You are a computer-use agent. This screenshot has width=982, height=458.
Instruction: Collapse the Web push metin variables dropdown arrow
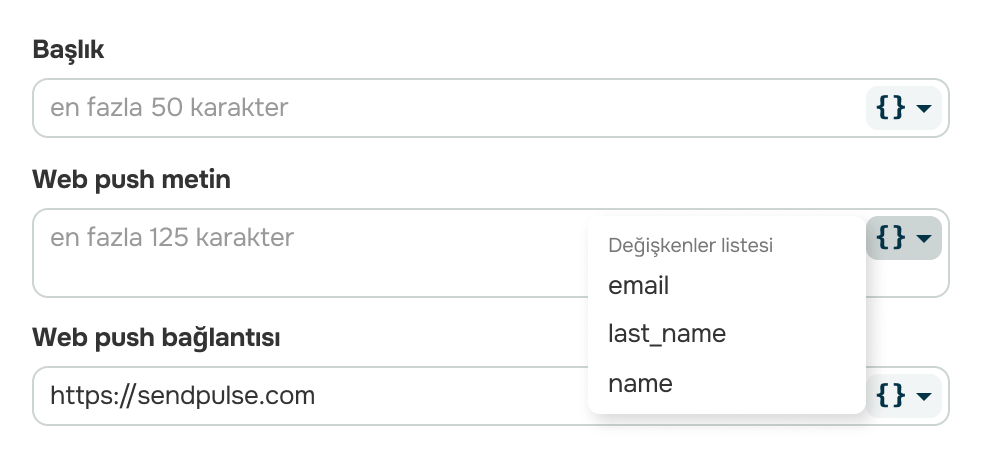pyautogui.click(x=924, y=238)
